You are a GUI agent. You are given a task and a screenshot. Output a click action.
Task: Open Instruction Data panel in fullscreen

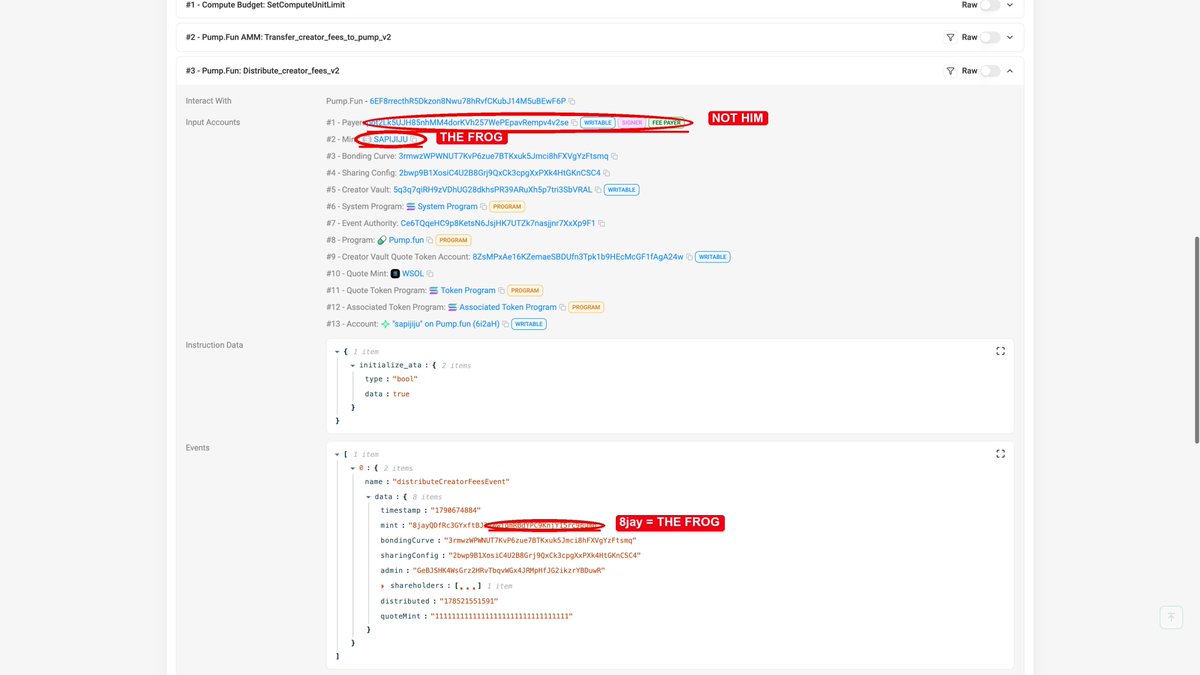[1000, 351]
